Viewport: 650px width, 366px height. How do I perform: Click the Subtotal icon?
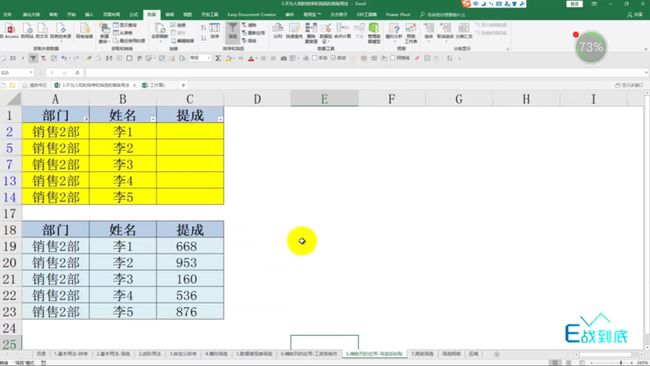point(463,31)
